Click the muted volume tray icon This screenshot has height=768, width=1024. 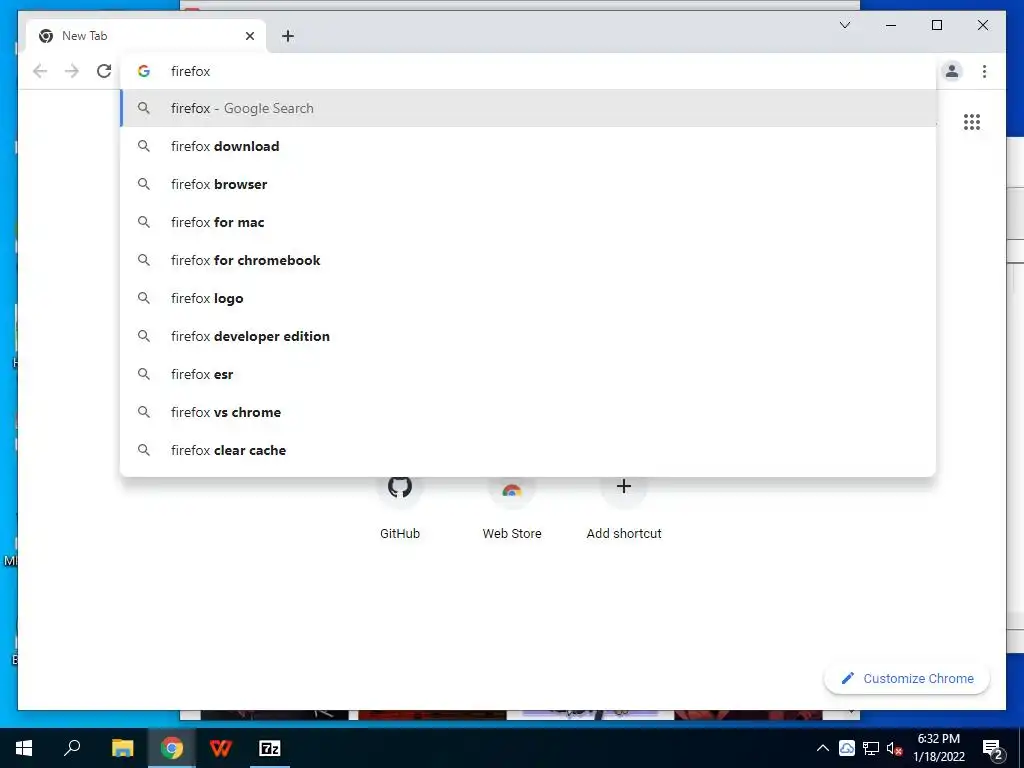[x=894, y=748]
